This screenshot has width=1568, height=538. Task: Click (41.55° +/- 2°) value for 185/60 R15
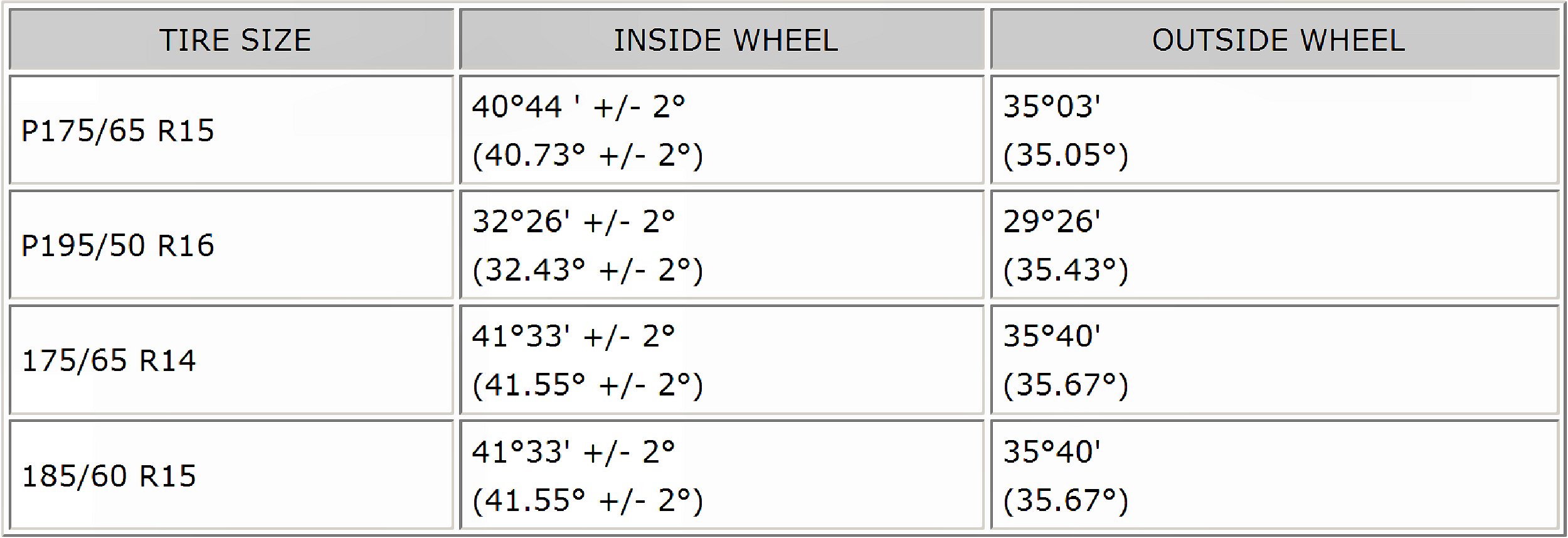click(588, 500)
